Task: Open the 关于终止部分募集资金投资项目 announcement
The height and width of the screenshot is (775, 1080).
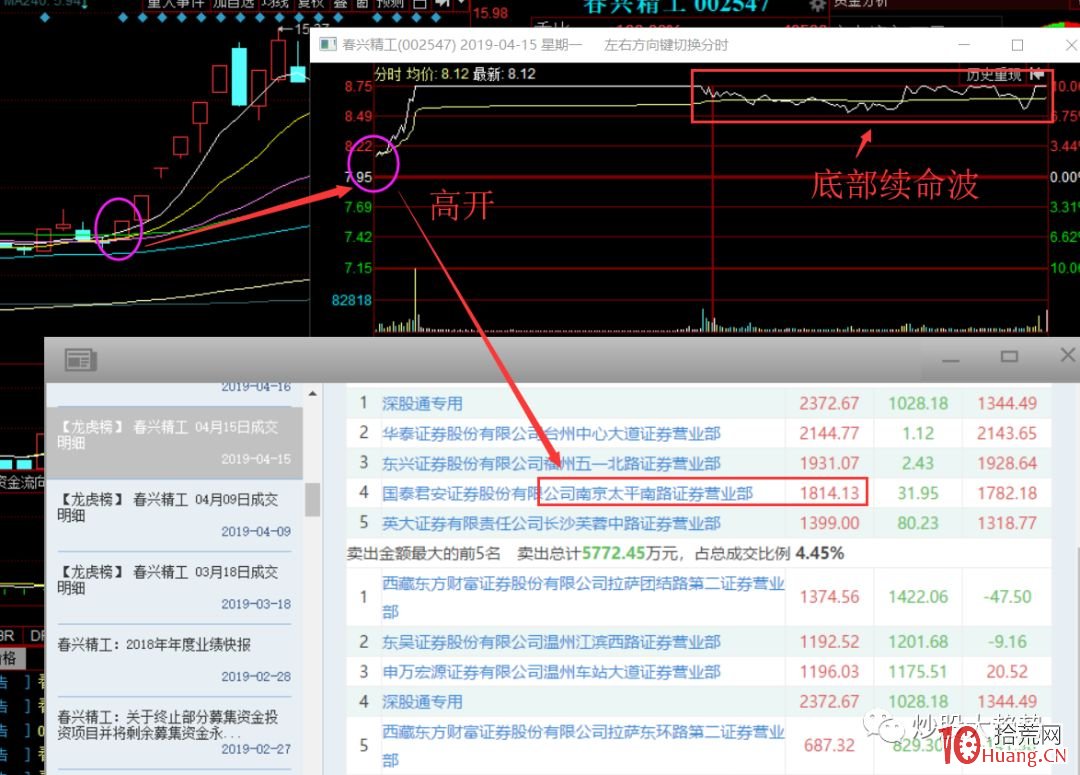Action: (x=174, y=732)
